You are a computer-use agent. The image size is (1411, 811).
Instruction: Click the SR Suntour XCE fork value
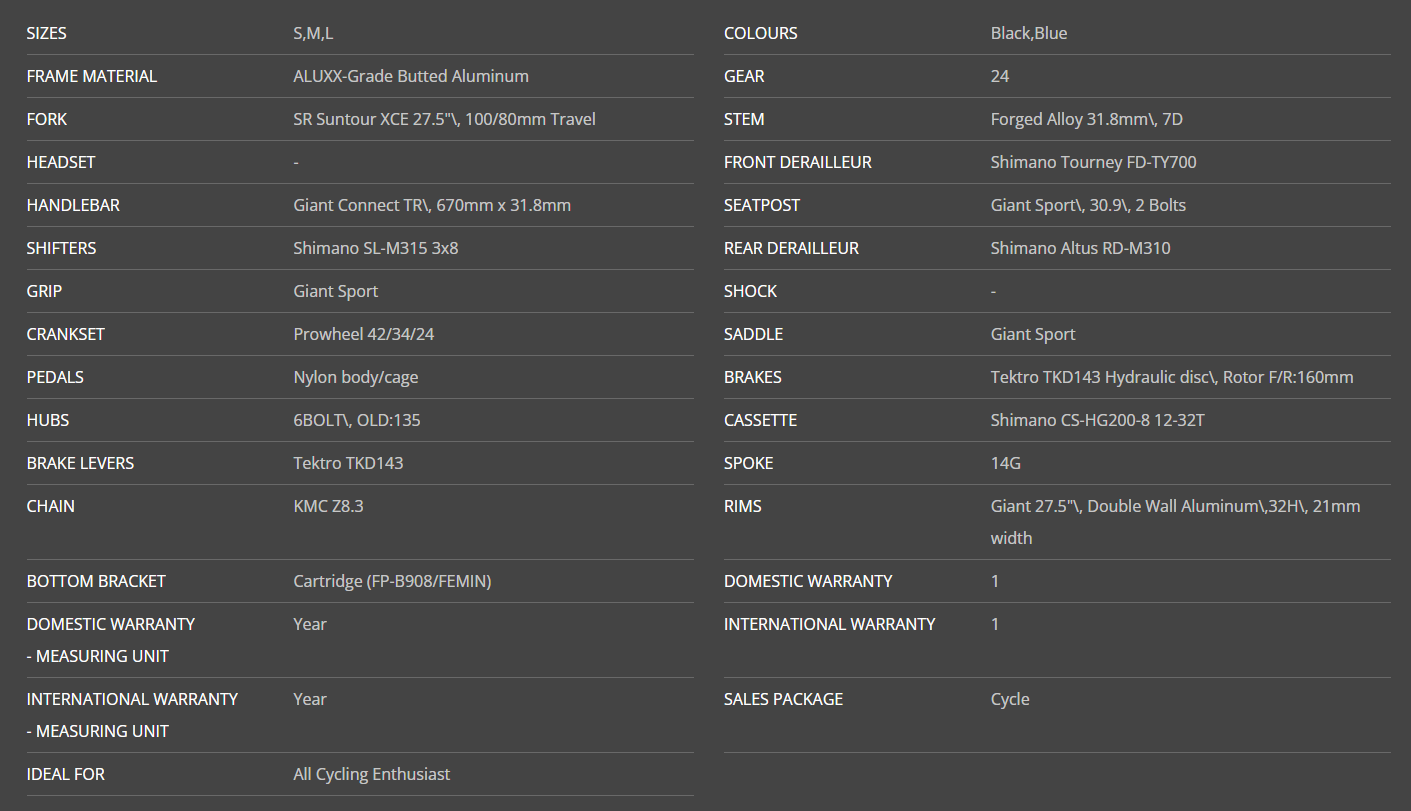coord(444,119)
